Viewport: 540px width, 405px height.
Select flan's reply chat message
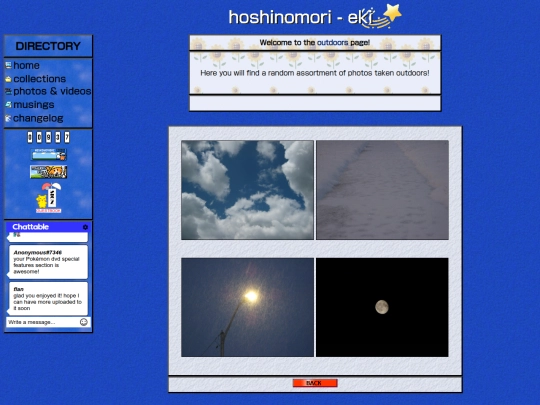click(48, 298)
